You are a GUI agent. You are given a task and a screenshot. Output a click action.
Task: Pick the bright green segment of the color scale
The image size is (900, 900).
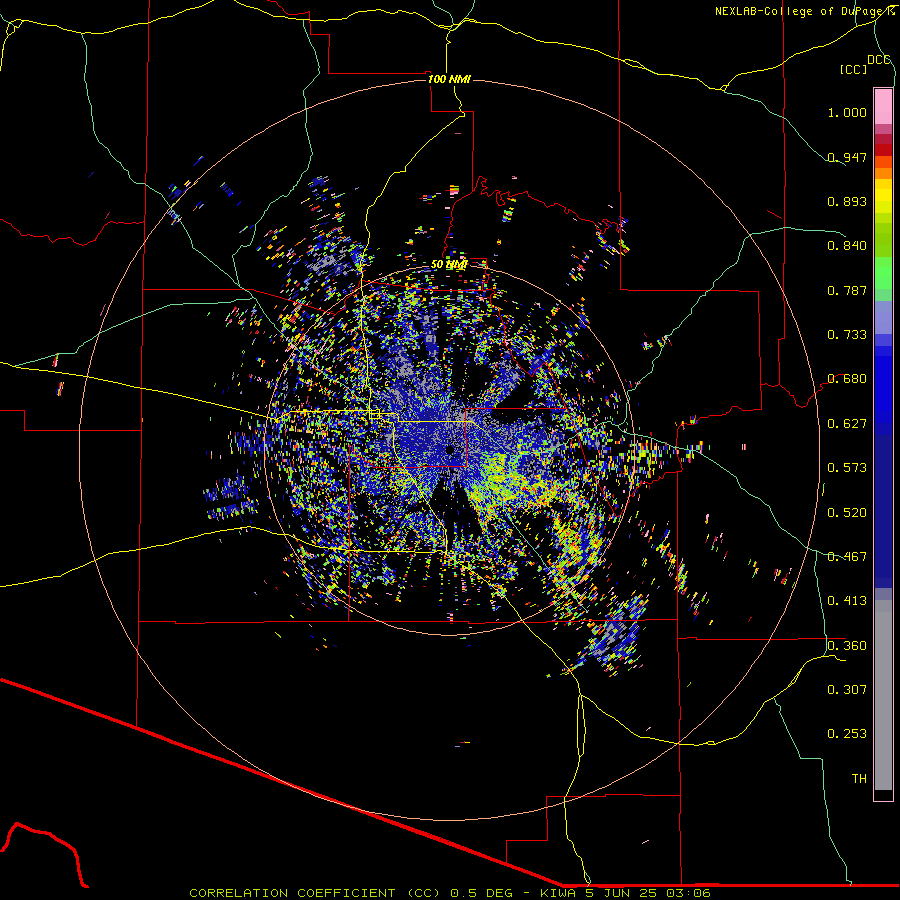pos(883,273)
